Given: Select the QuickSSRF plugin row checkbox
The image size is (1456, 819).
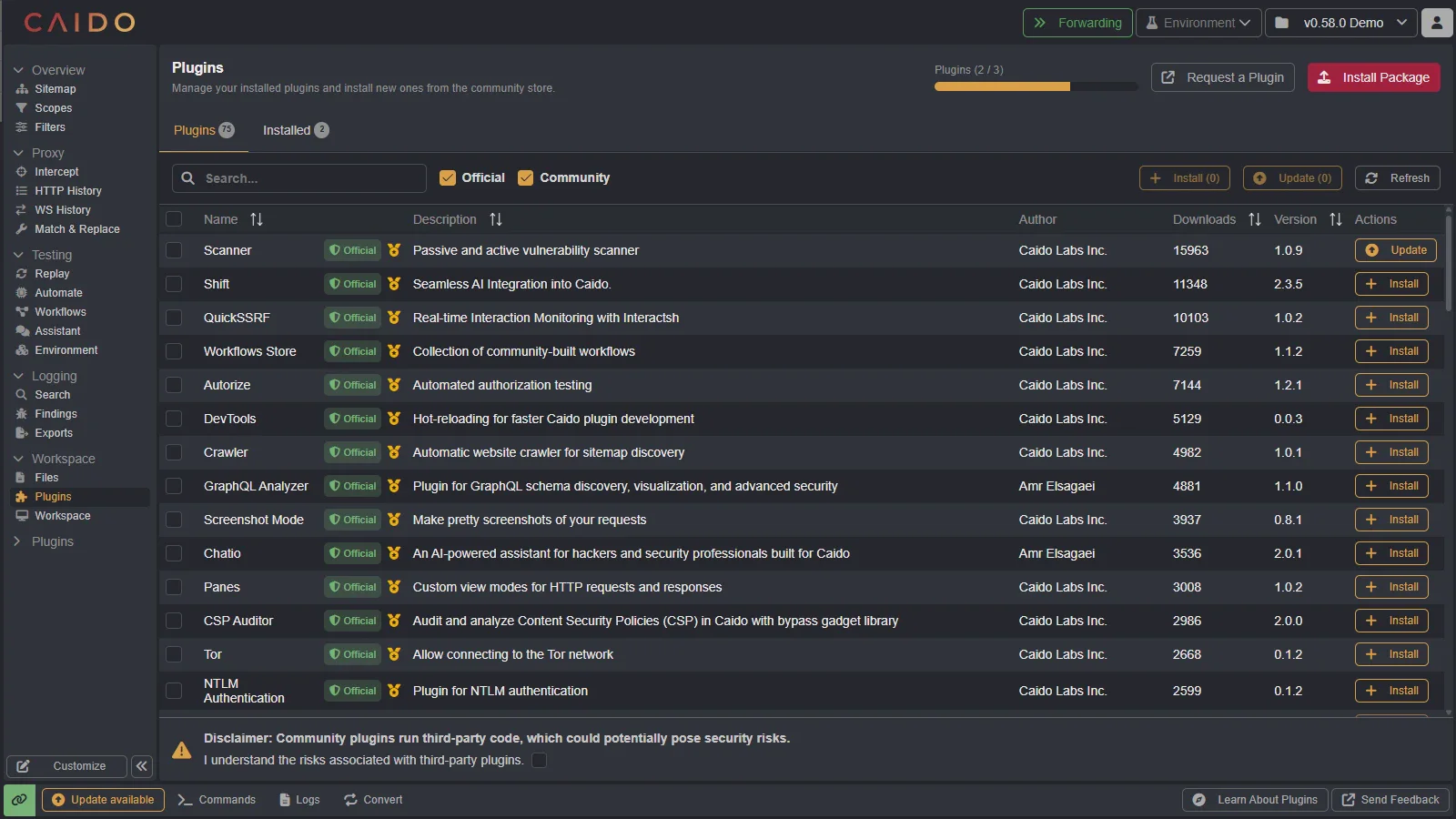Looking at the screenshot, I should pos(174,318).
